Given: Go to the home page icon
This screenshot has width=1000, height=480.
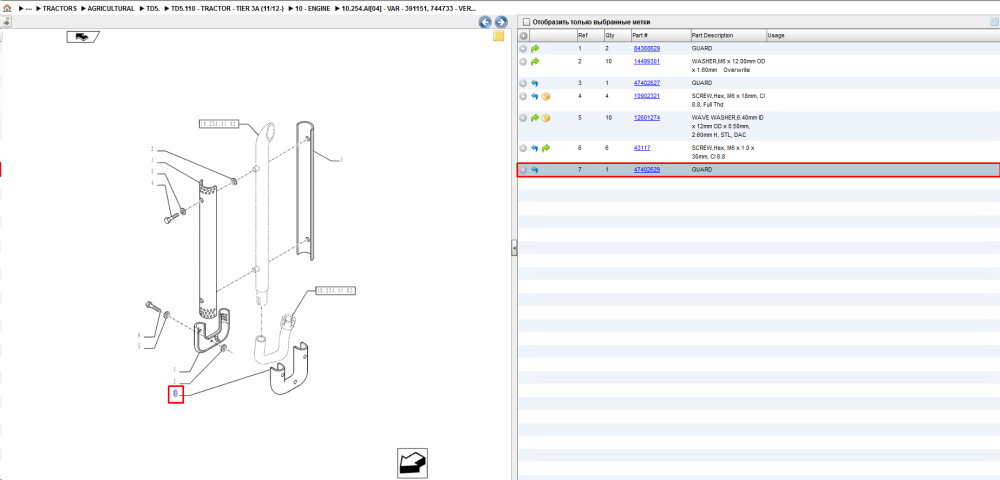Looking at the screenshot, I should point(7,9).
